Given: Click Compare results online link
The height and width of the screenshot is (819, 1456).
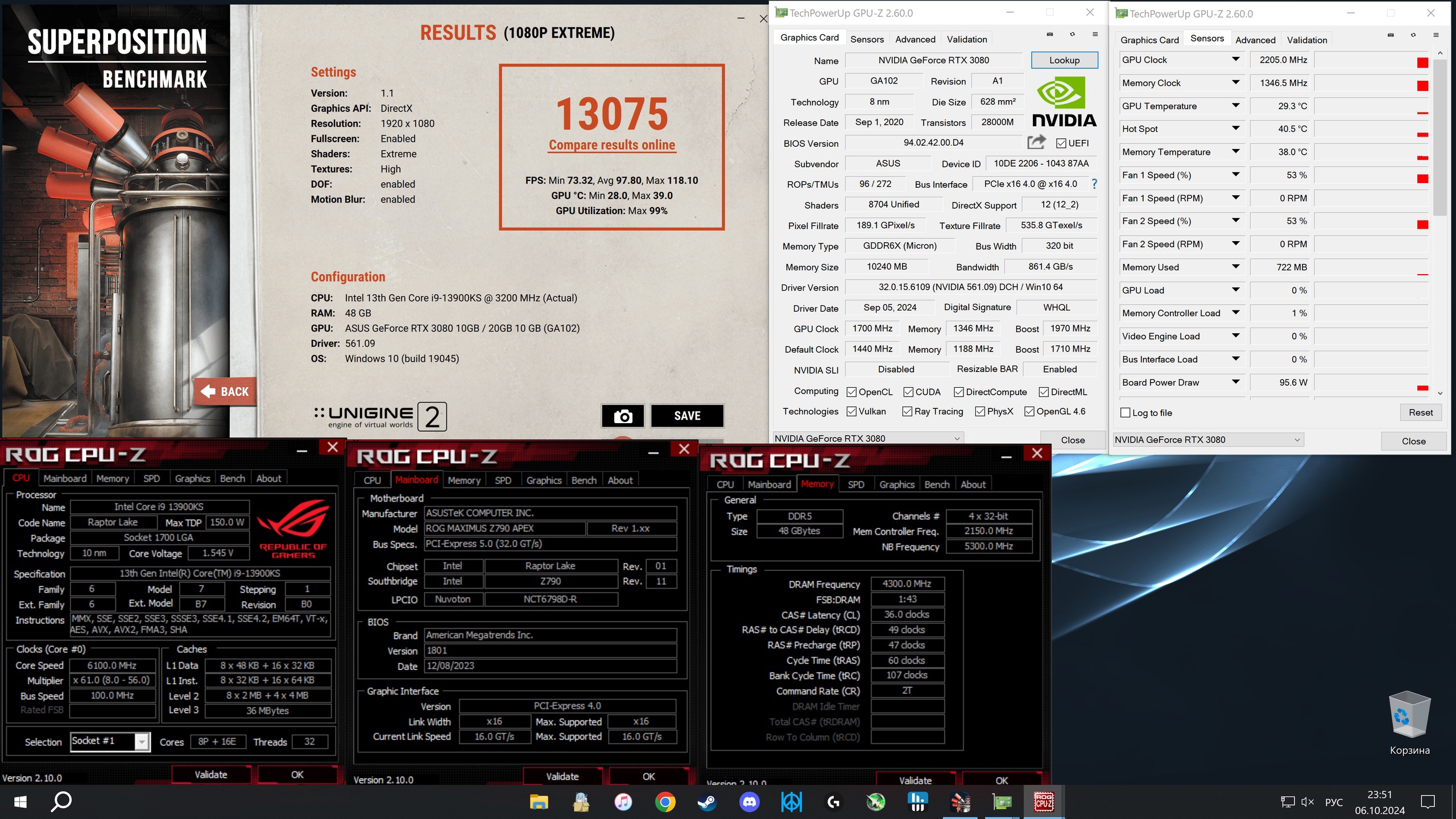Looking at the screenshot, I should click(612, 145).
